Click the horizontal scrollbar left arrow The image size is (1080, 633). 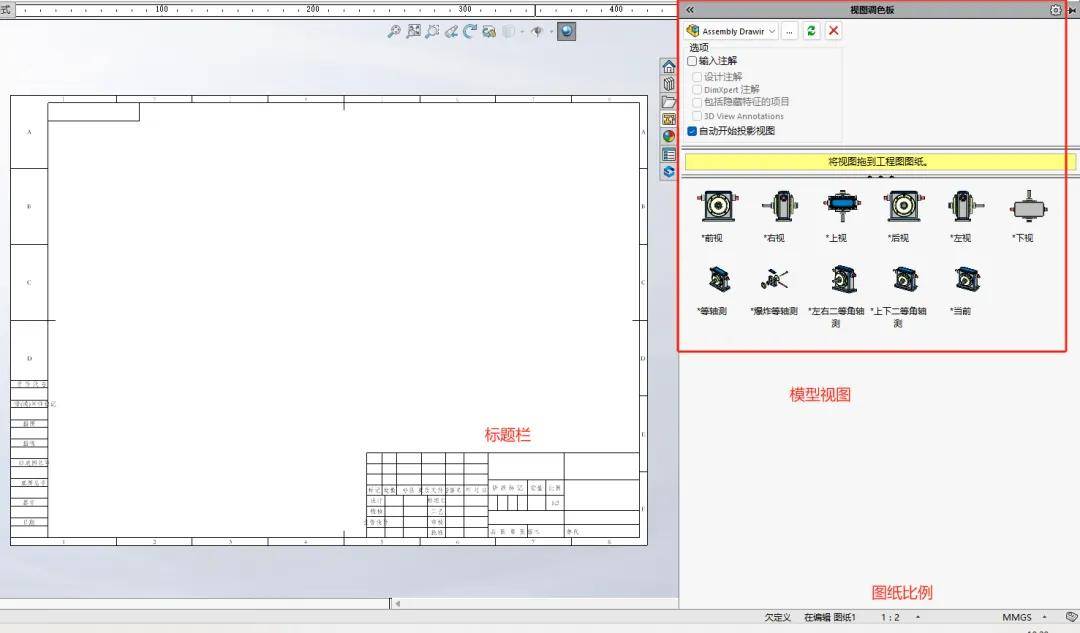(x=397, y=603)
